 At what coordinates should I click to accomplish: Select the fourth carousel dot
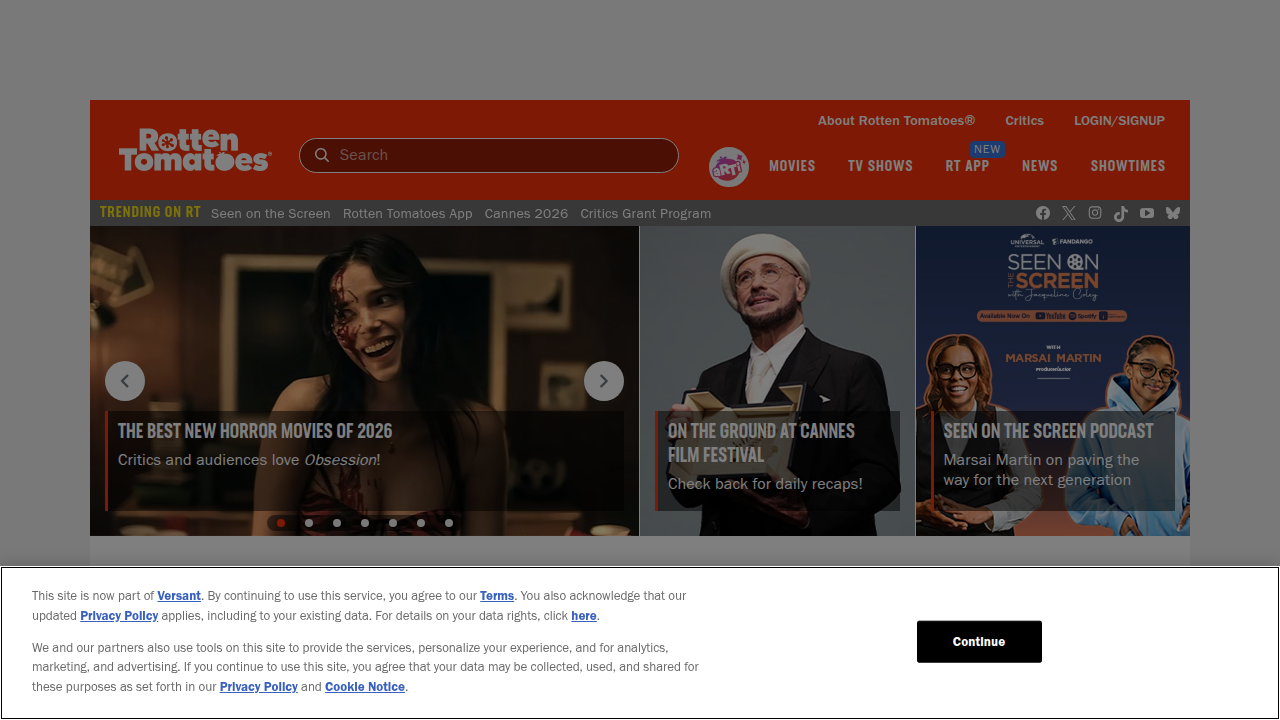click(365, 523)
